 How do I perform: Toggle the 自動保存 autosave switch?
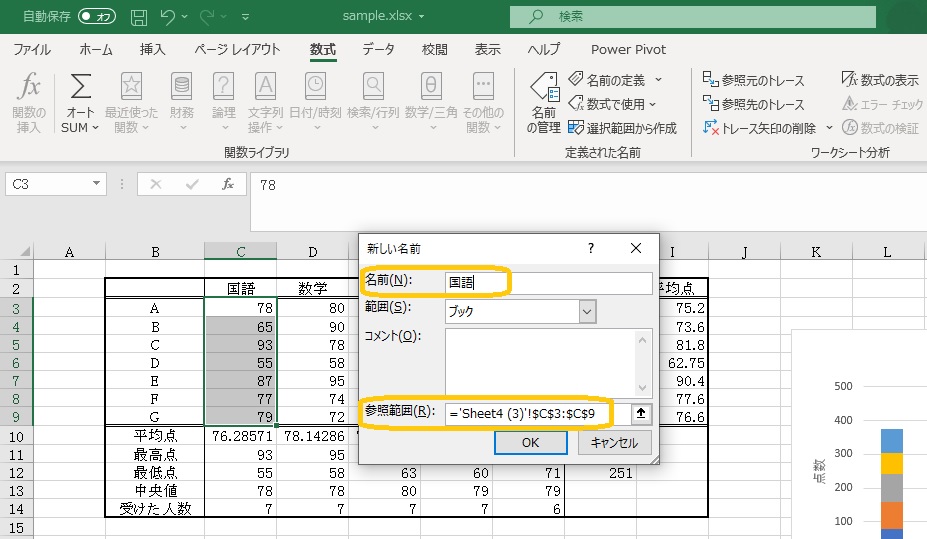point(97,17)
